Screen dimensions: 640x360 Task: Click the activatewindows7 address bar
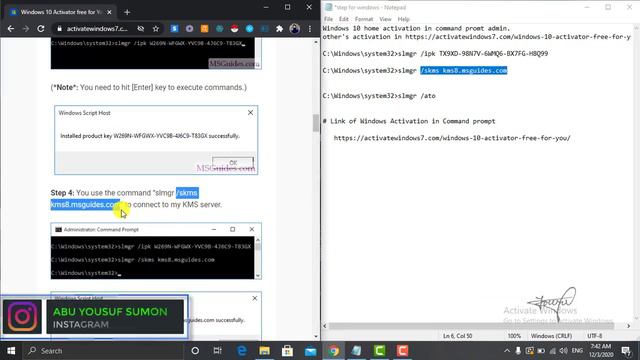97,29
